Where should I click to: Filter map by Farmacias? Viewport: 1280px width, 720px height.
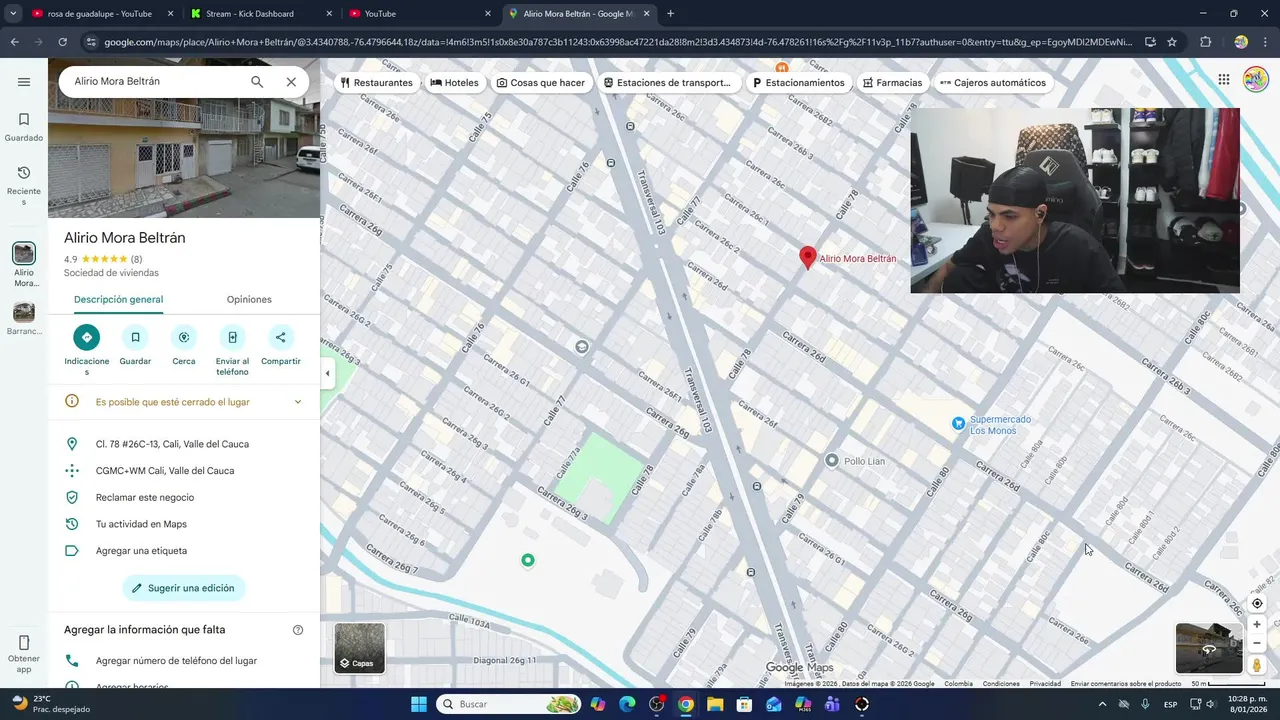pos(892,83)
